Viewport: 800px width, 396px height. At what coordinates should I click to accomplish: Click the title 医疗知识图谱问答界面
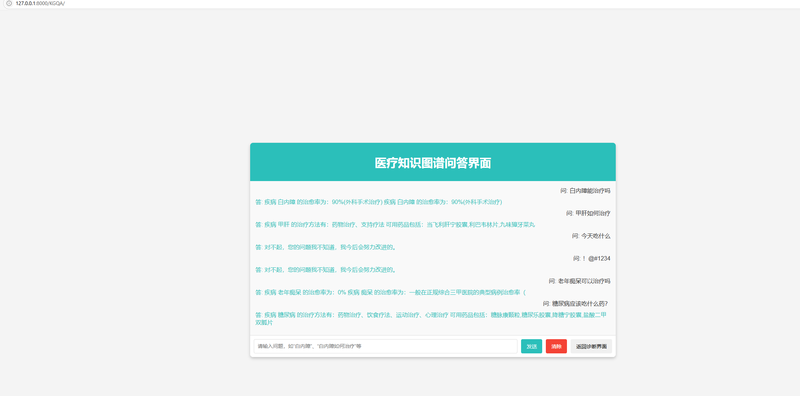(433, 163)
